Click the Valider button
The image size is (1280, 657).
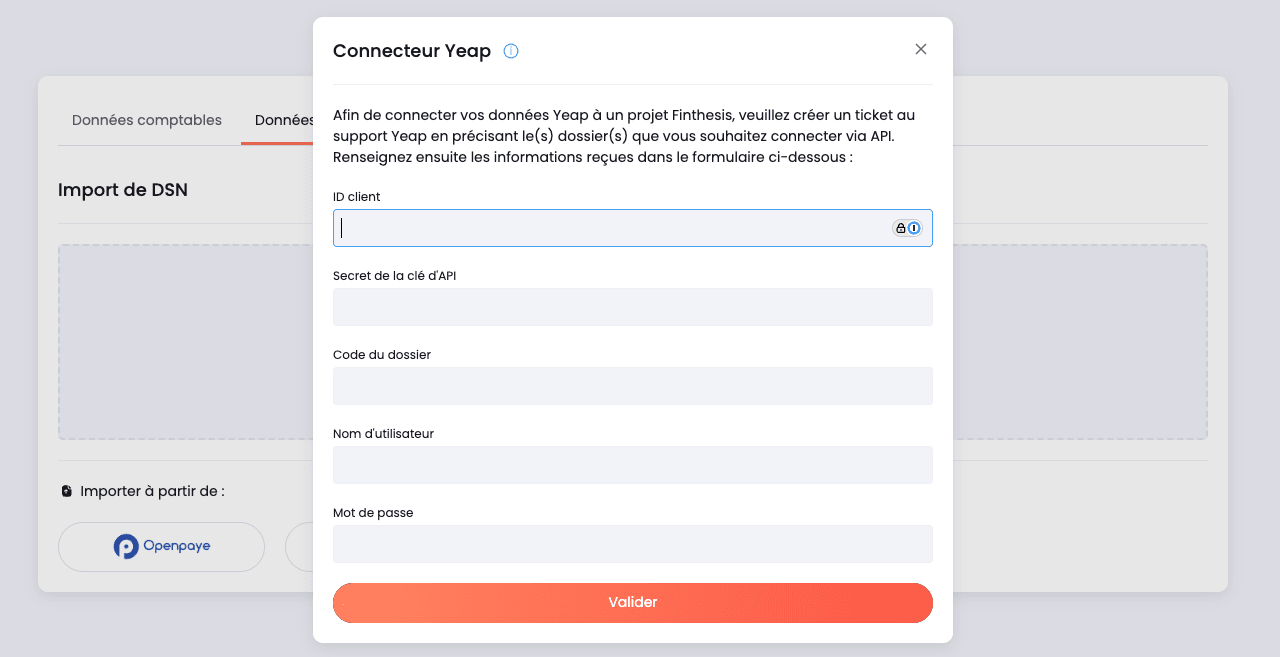(632, 602)
